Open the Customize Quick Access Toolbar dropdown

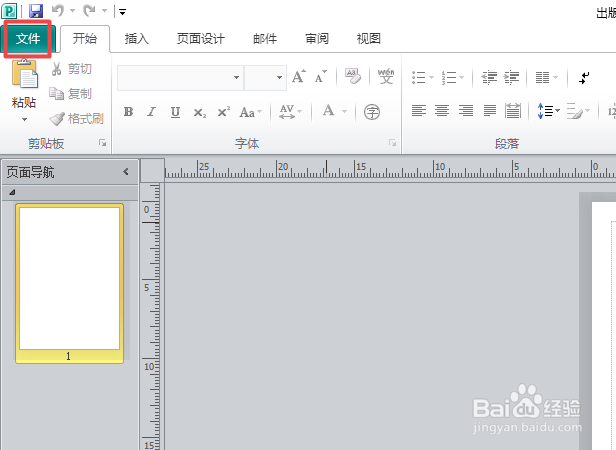point(123,12)
